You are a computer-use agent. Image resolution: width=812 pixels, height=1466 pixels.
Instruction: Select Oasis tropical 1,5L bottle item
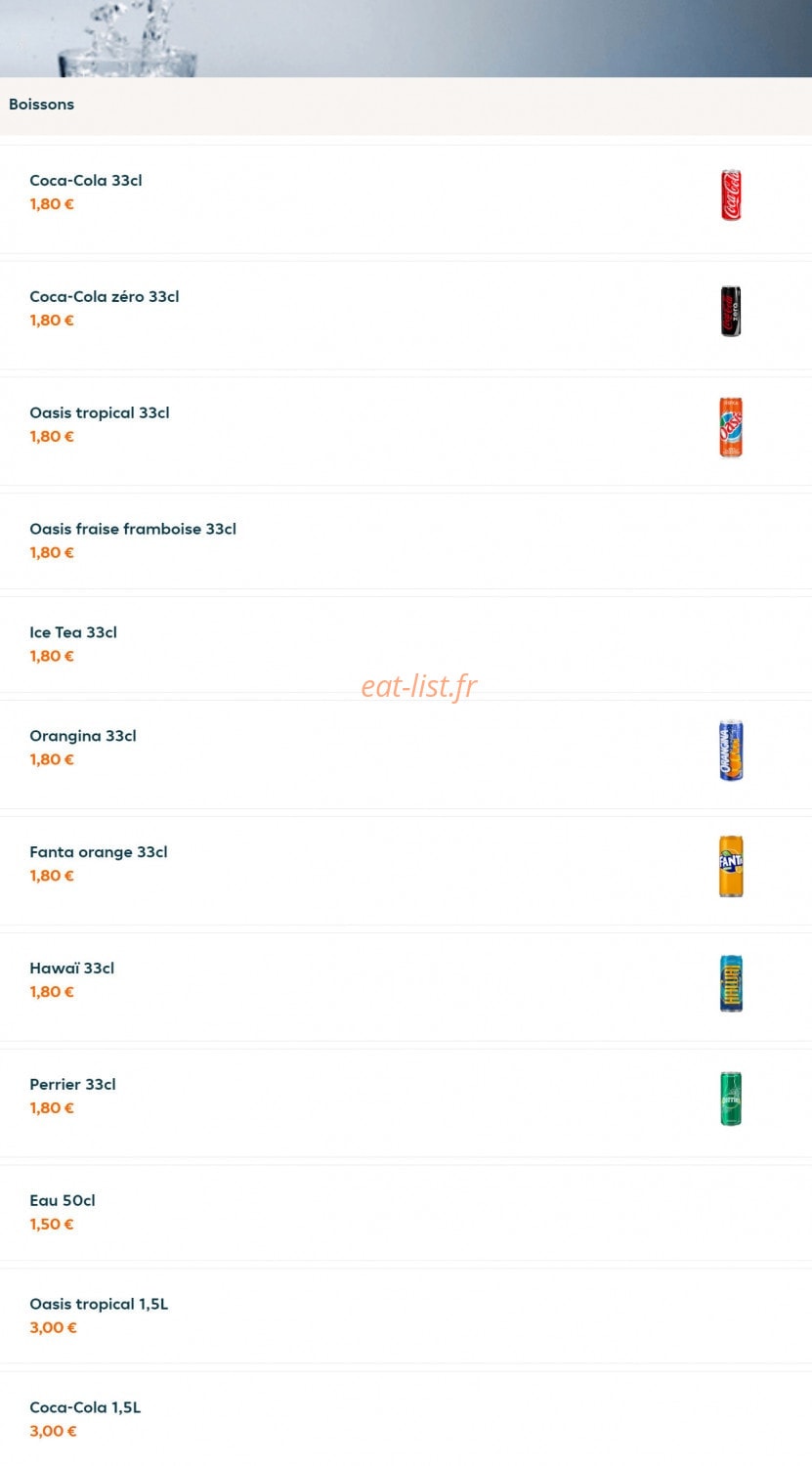click(x=406, y=1315)
